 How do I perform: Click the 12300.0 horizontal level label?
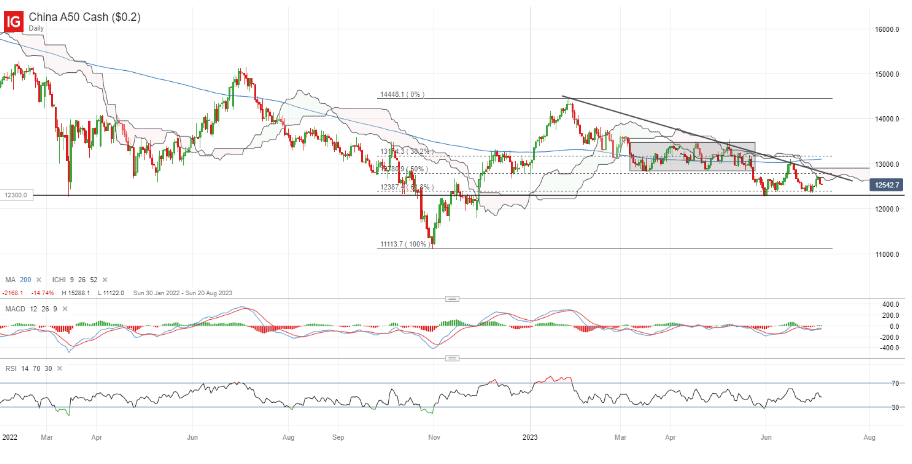tap(15, 195)
